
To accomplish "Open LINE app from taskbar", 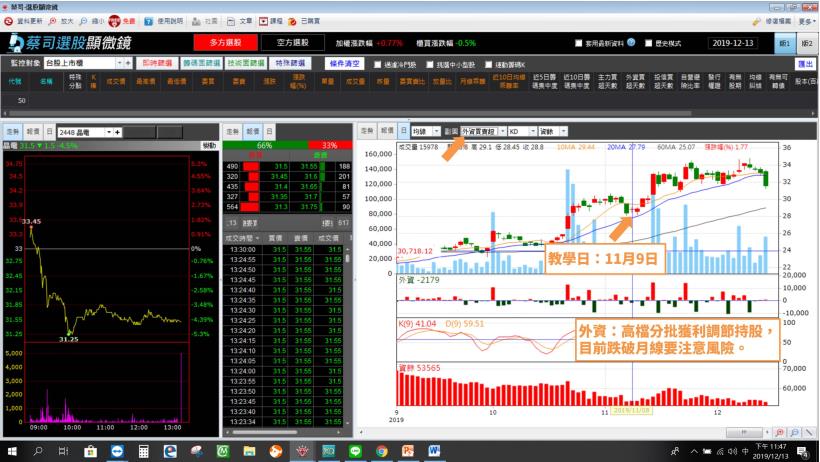I will click(355, 451).
